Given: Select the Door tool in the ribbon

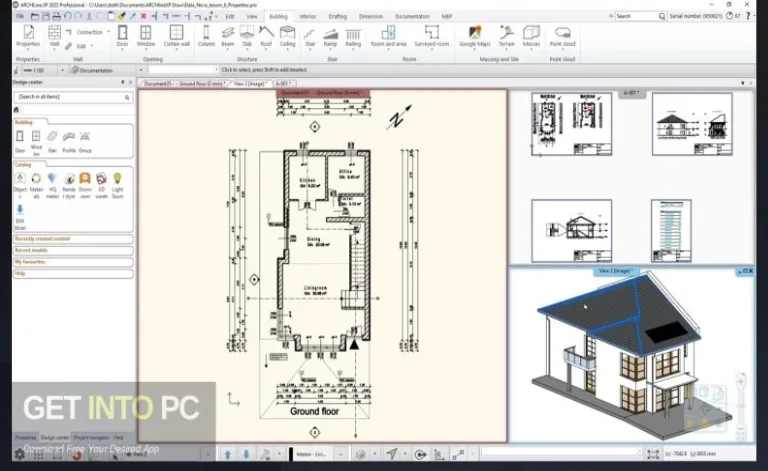Looking at the screenshot, I should click(122, 36).
